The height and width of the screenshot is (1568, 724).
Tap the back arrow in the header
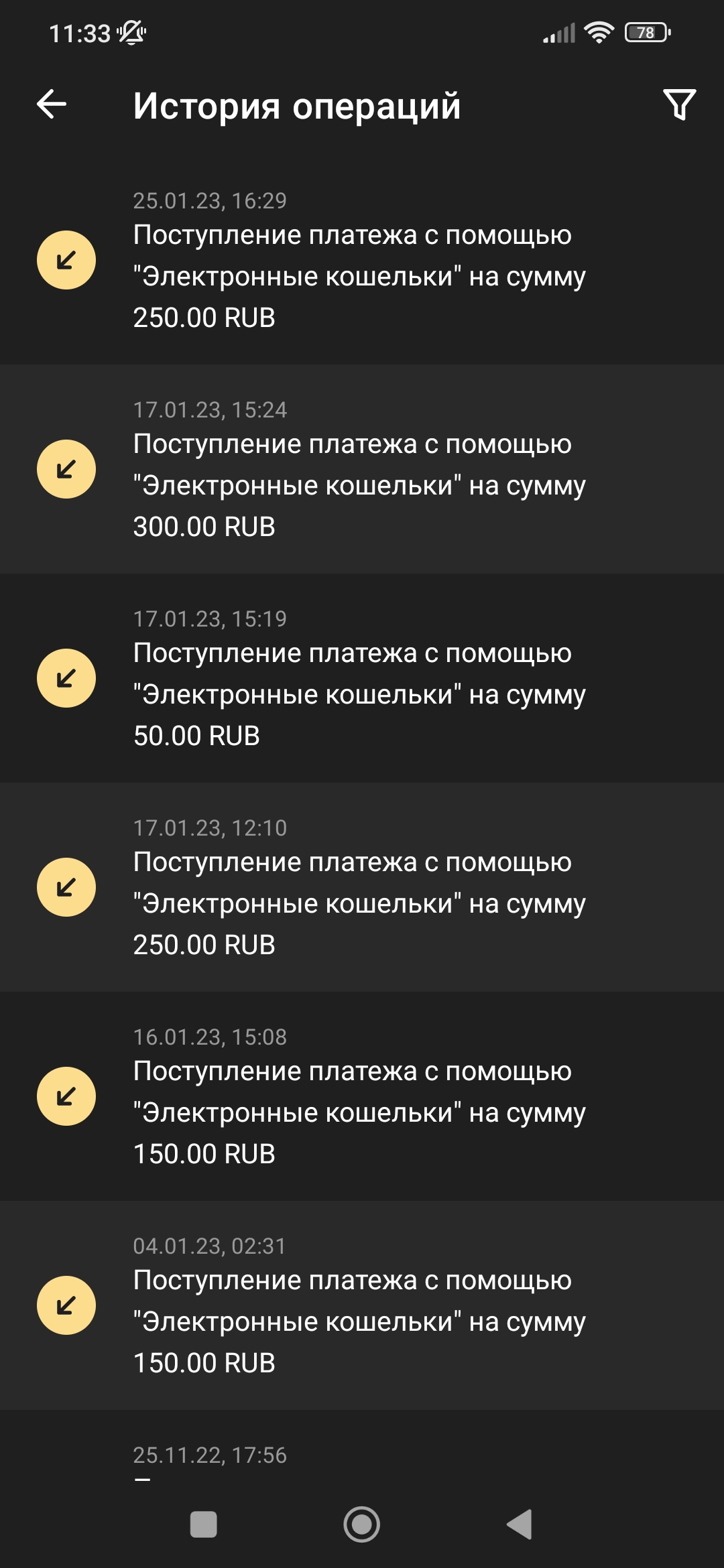tap(52, 105)
